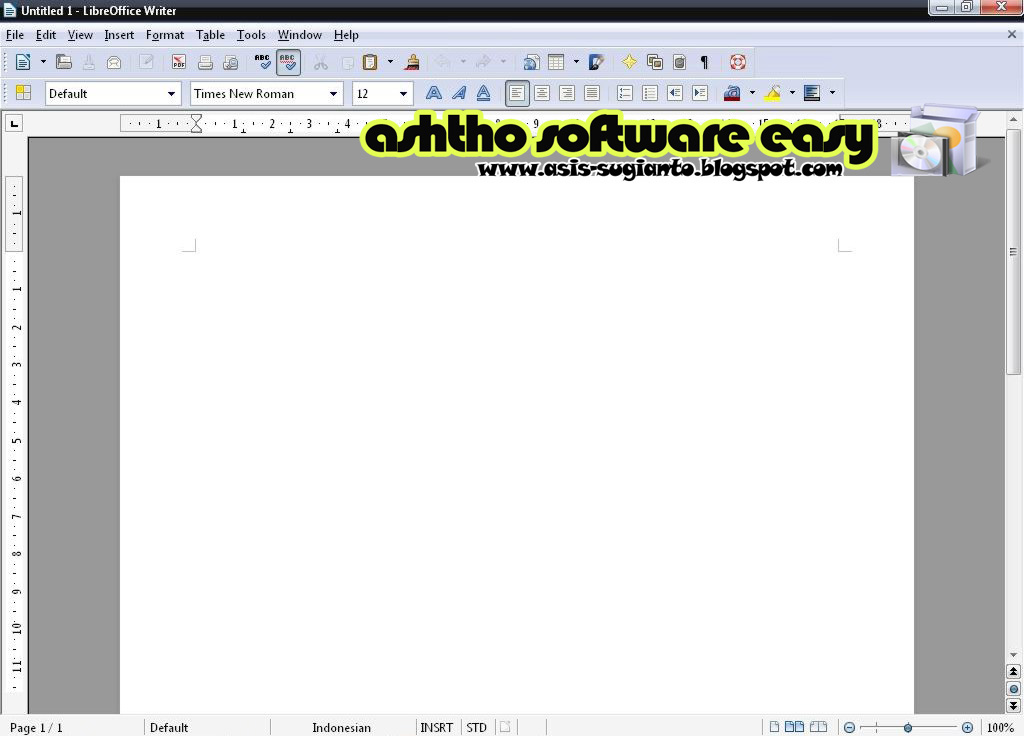Run Spelling and Grammar check icon
This screenshot has height=736, width=1024.
(263, 62)
